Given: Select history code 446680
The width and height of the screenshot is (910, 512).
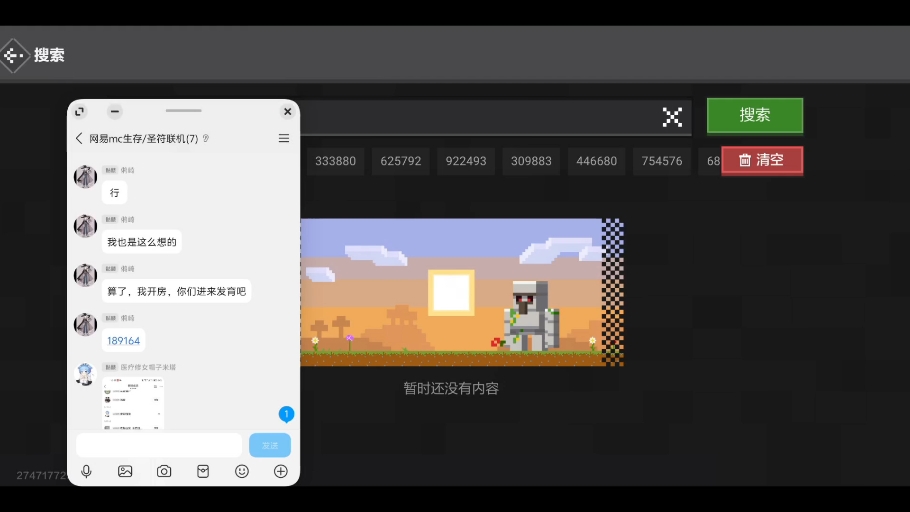Looking at the screenshot, I should point(597,161).
